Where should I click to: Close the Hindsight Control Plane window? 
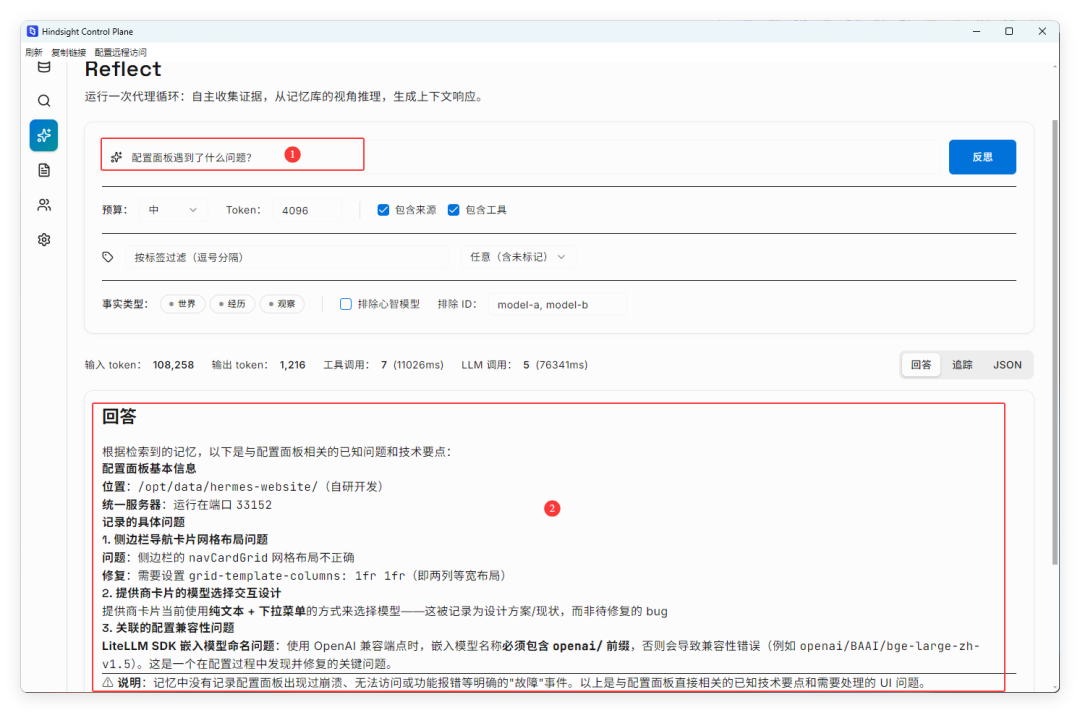tap(1042, 31)
